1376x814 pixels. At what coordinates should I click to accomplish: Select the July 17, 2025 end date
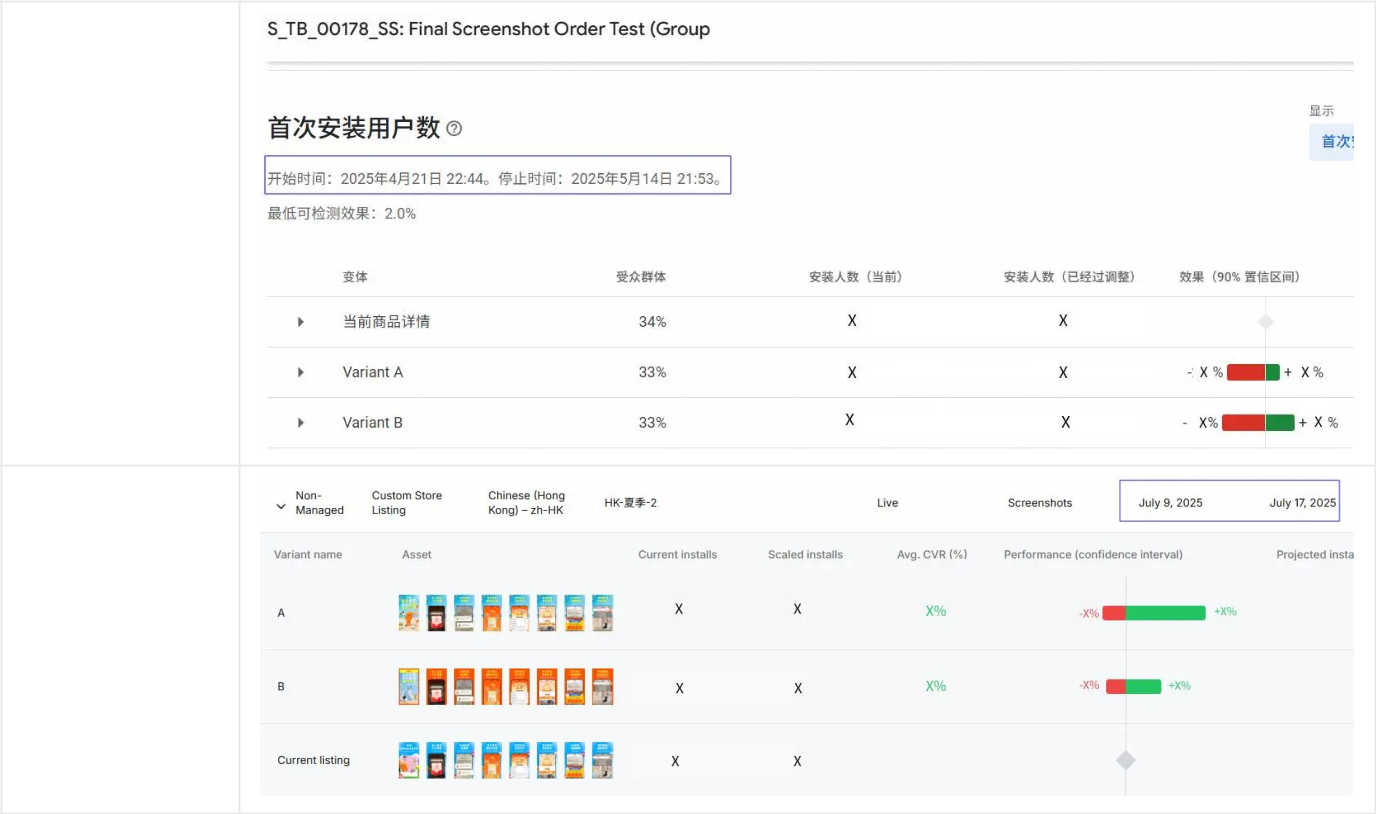click(1302, 503)
